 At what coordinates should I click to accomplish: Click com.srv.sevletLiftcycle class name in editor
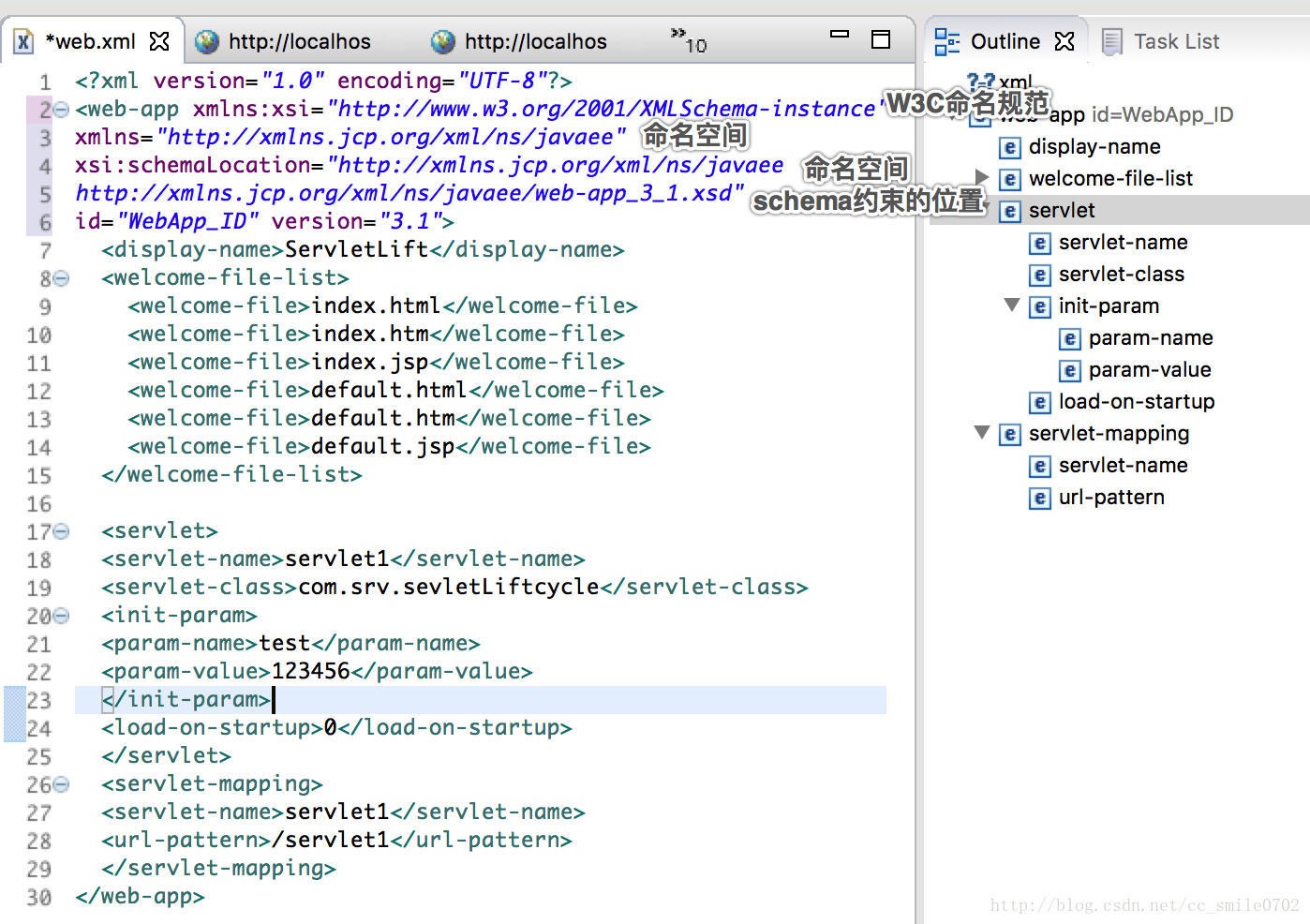(x=448, y=587)
